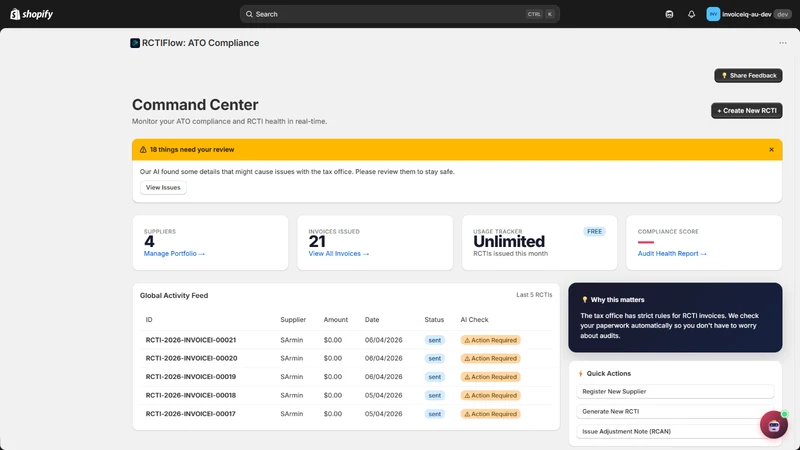Image resolution: width=800 pixels, height=450 pixels.
Task: Click date 05/04/2026 of invoice 00017
Action: click(x=384, y=414)
